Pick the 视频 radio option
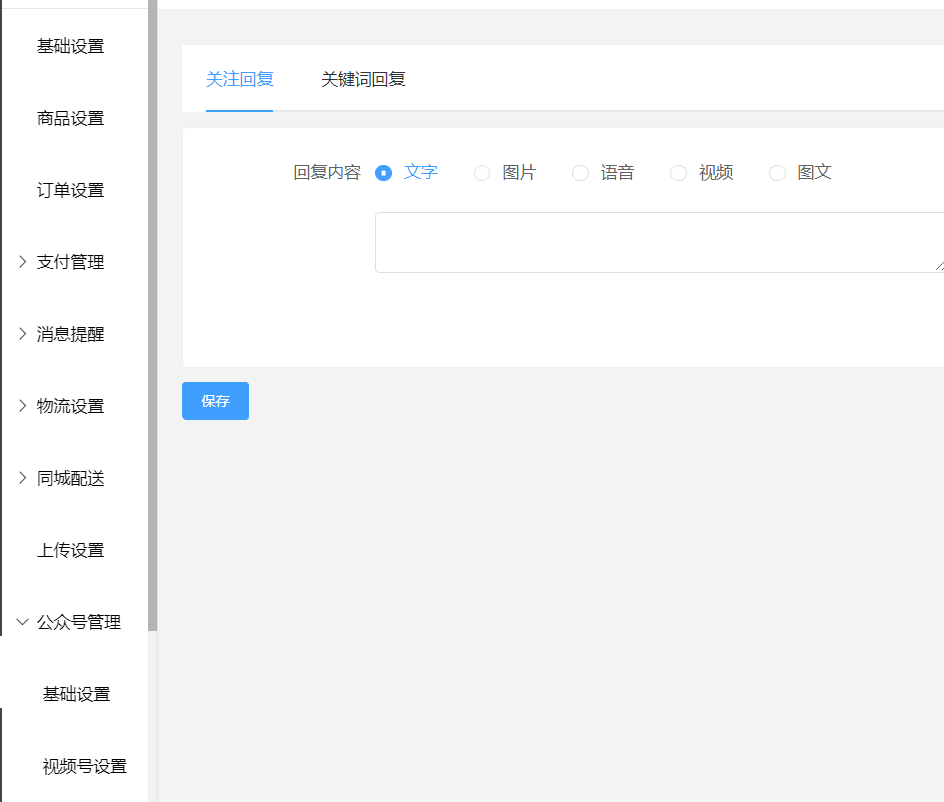Image resolution: width=944 pixels, height=802 pixels. pyautogui.click(x=678, y=173)
